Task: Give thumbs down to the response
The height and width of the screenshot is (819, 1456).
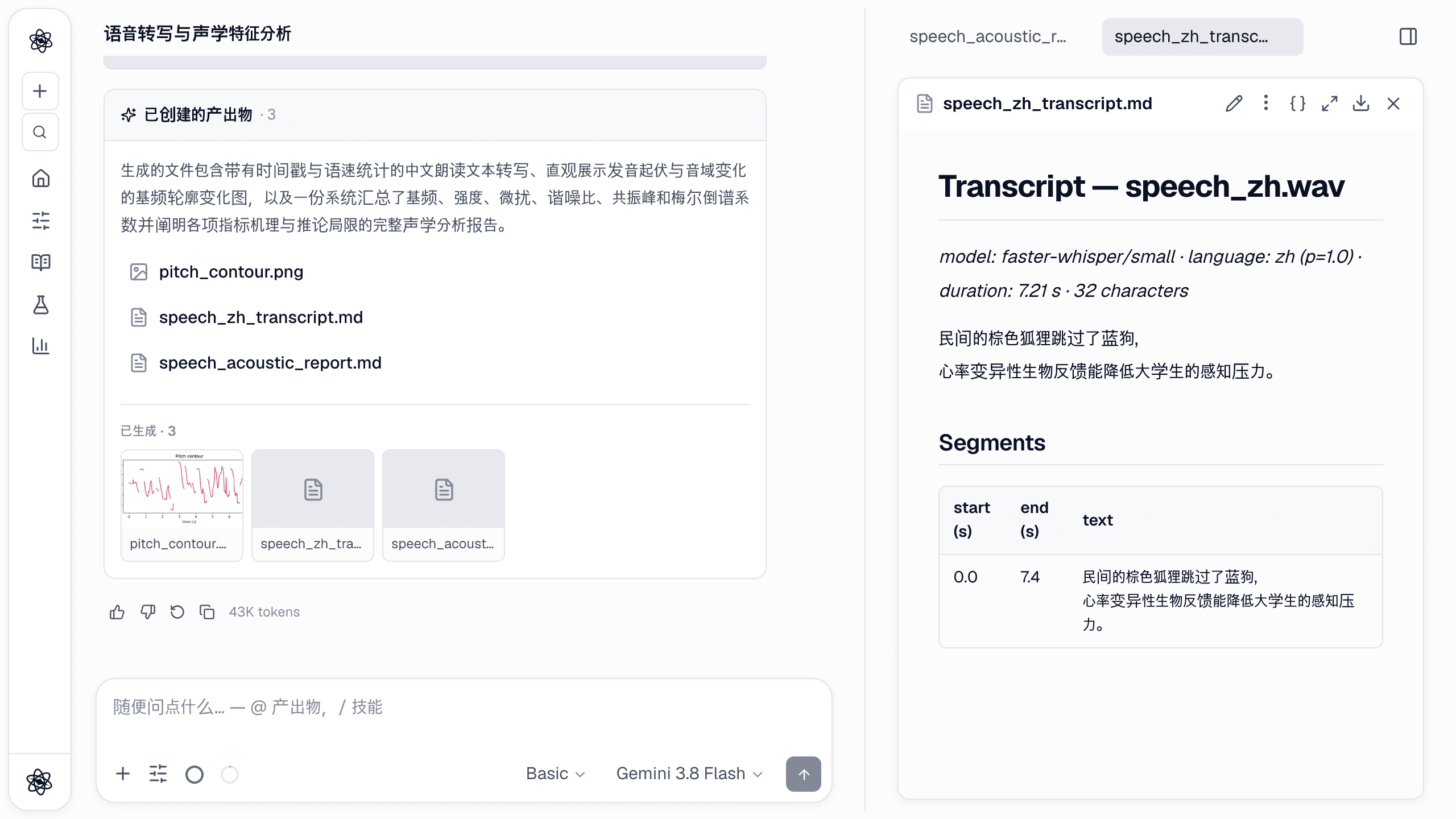Action: click(x=148, y=612)
